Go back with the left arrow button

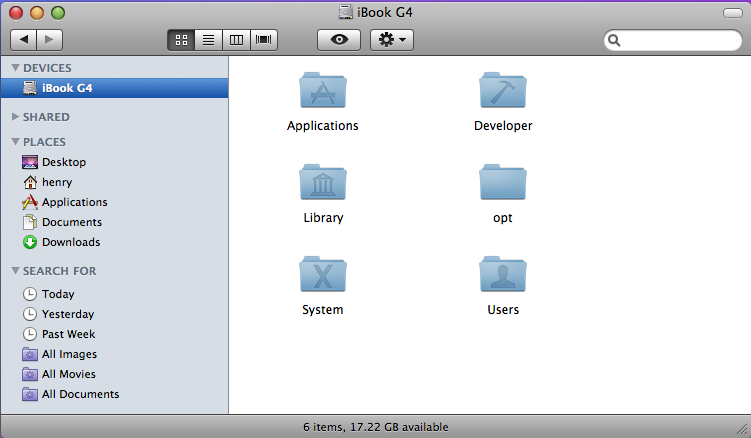pyautogui.click(x=24, y=39)
